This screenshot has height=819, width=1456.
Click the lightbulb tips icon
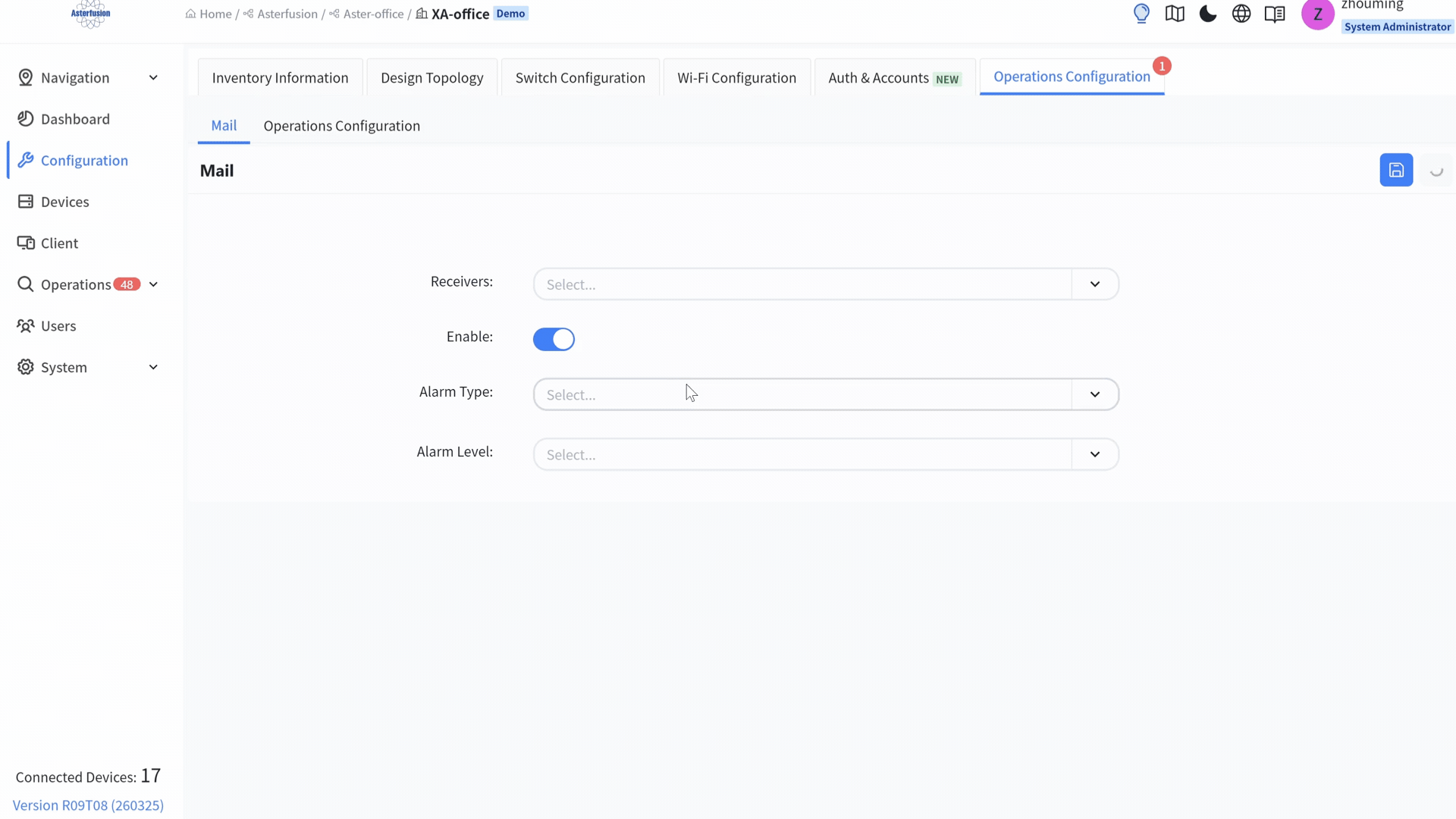(1141, 14)
